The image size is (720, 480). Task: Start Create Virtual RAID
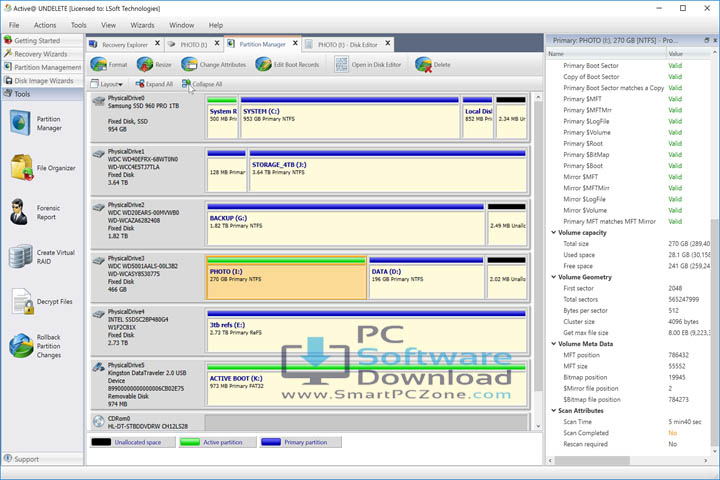pos(42,257)
